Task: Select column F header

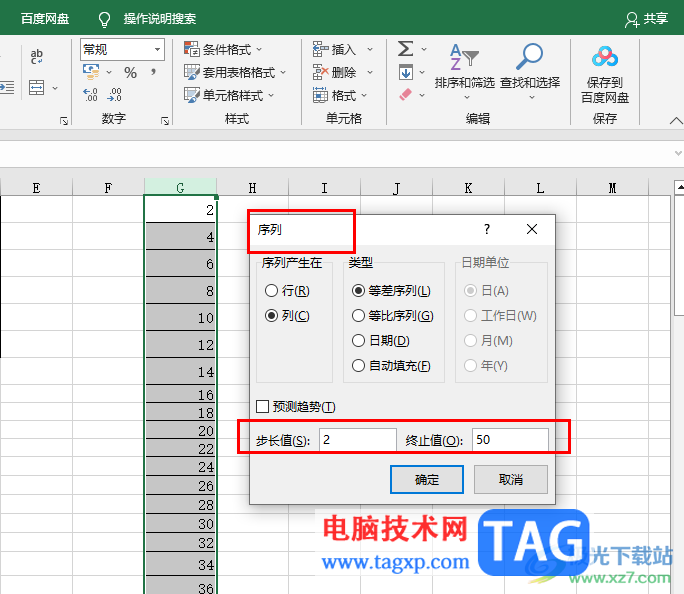Action: point(108,188)
